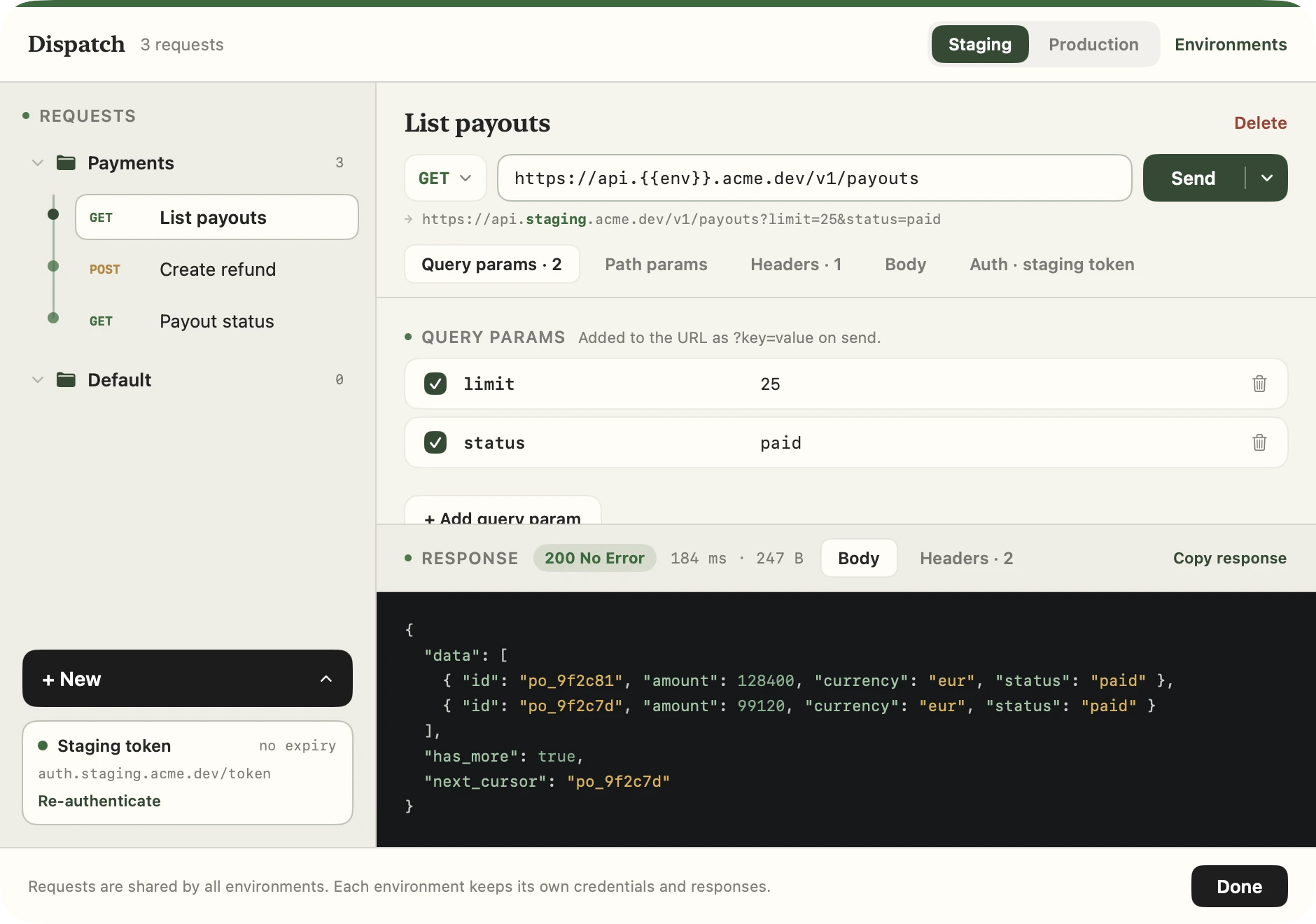Click auth.staging.acme.dev/token text
This screenshot has width=1316, height=924.
click(x=154, y=773)
